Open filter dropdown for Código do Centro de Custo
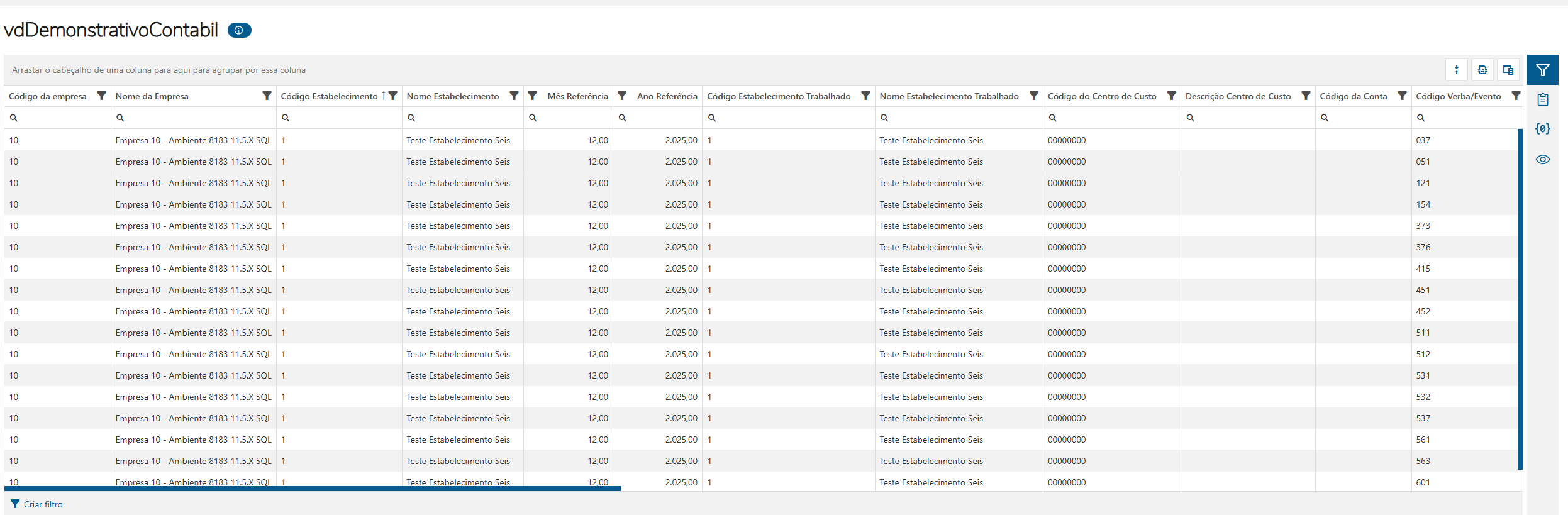This screenshot has width=1568, height=515. [1171, 96]
